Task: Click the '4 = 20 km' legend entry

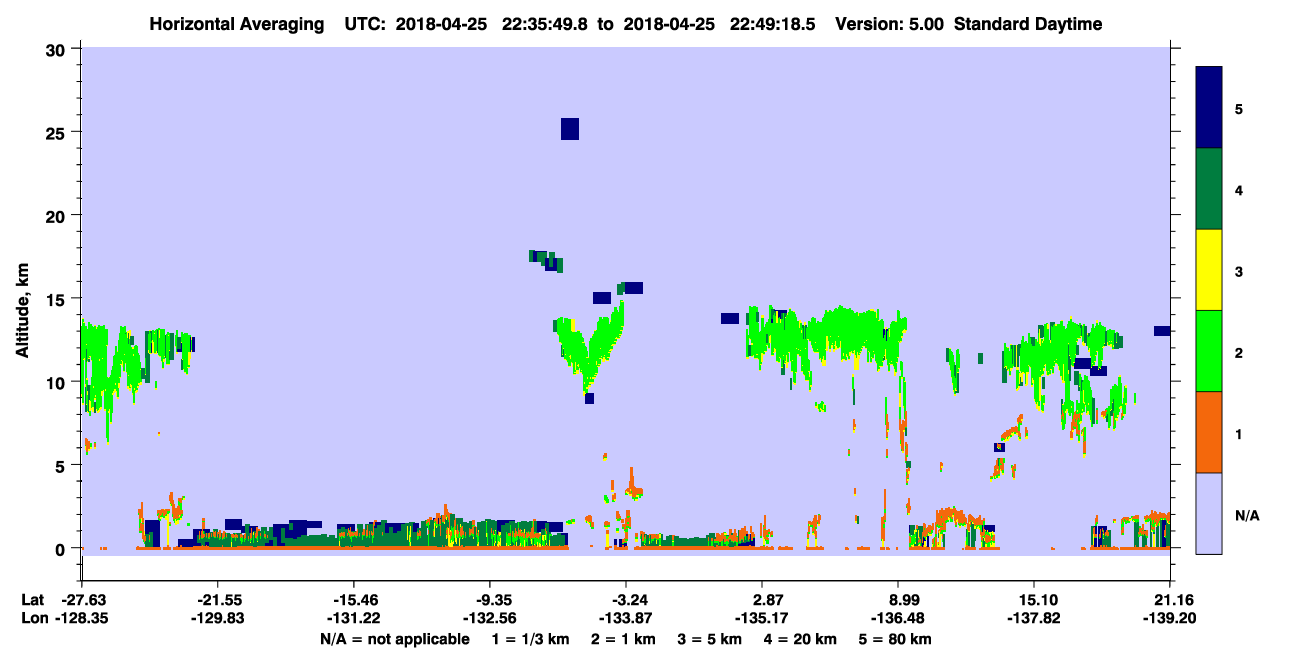Action: click(801, 639)
